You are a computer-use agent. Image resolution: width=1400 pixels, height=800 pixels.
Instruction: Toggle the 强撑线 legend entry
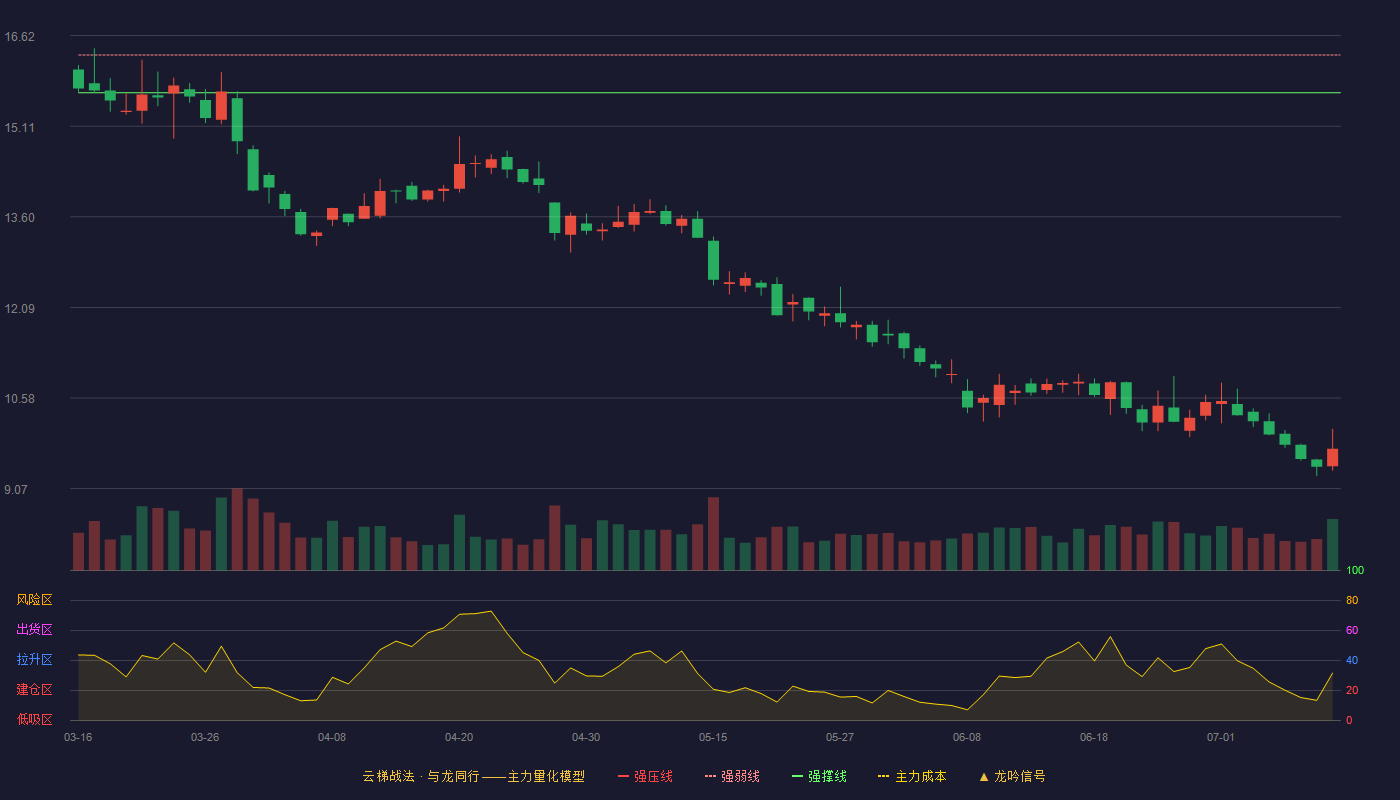tap(819, 776)
